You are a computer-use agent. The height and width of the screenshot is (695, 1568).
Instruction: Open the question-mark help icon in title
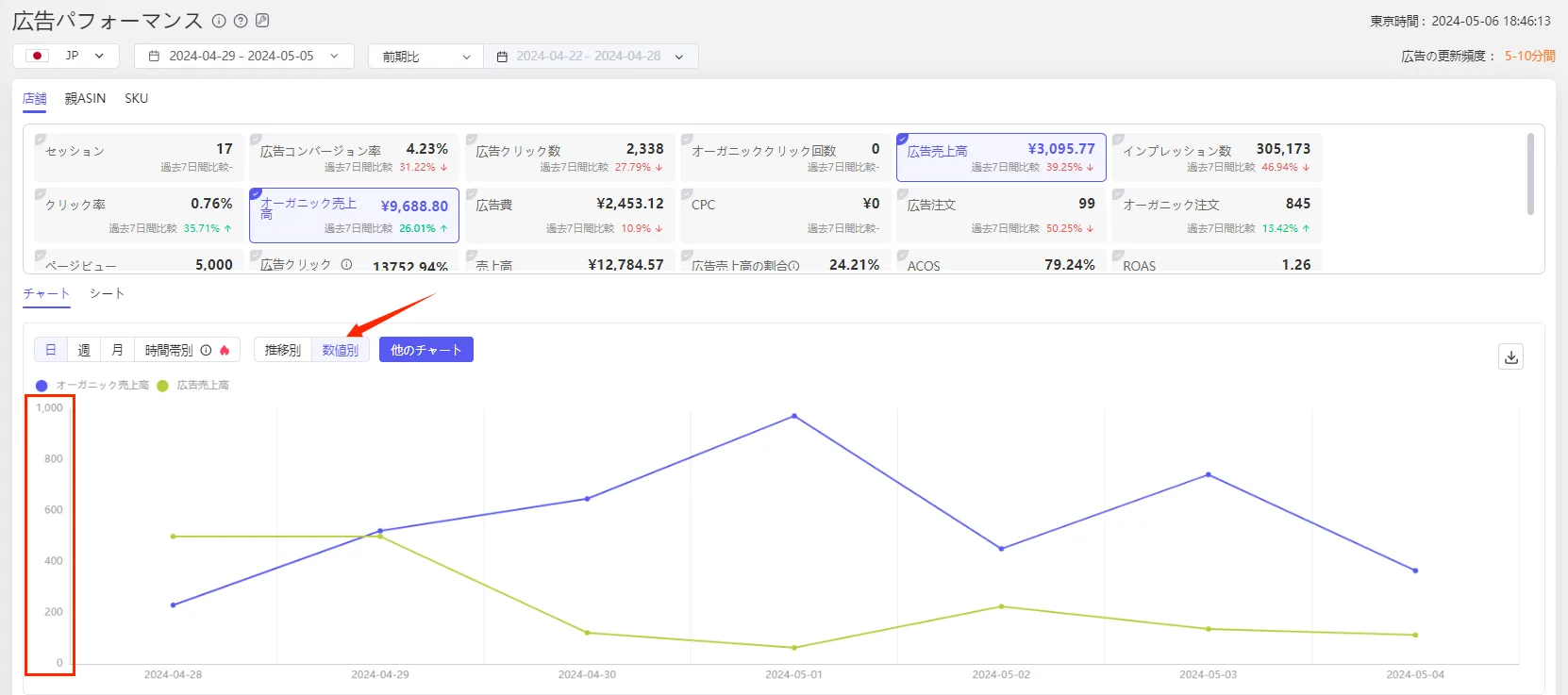click(x=241, y=21)
